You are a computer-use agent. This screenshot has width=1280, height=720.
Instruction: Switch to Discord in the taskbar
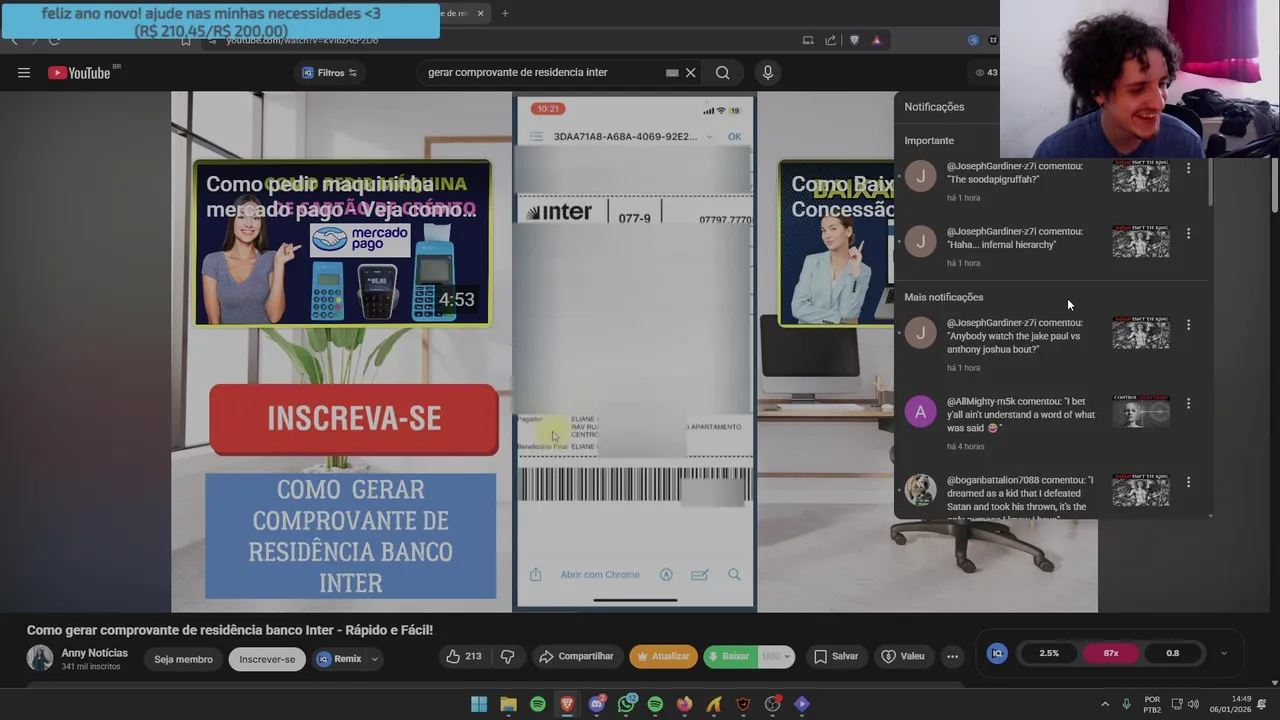pos(597,704)
